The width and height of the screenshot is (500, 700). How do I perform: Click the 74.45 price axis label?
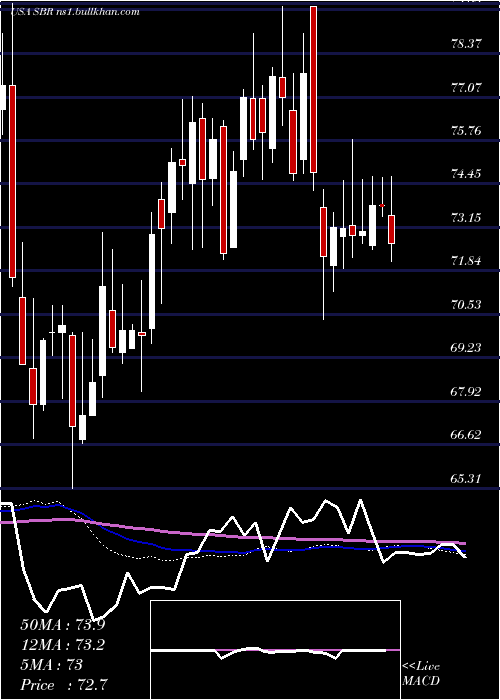(x=467, y=174)
